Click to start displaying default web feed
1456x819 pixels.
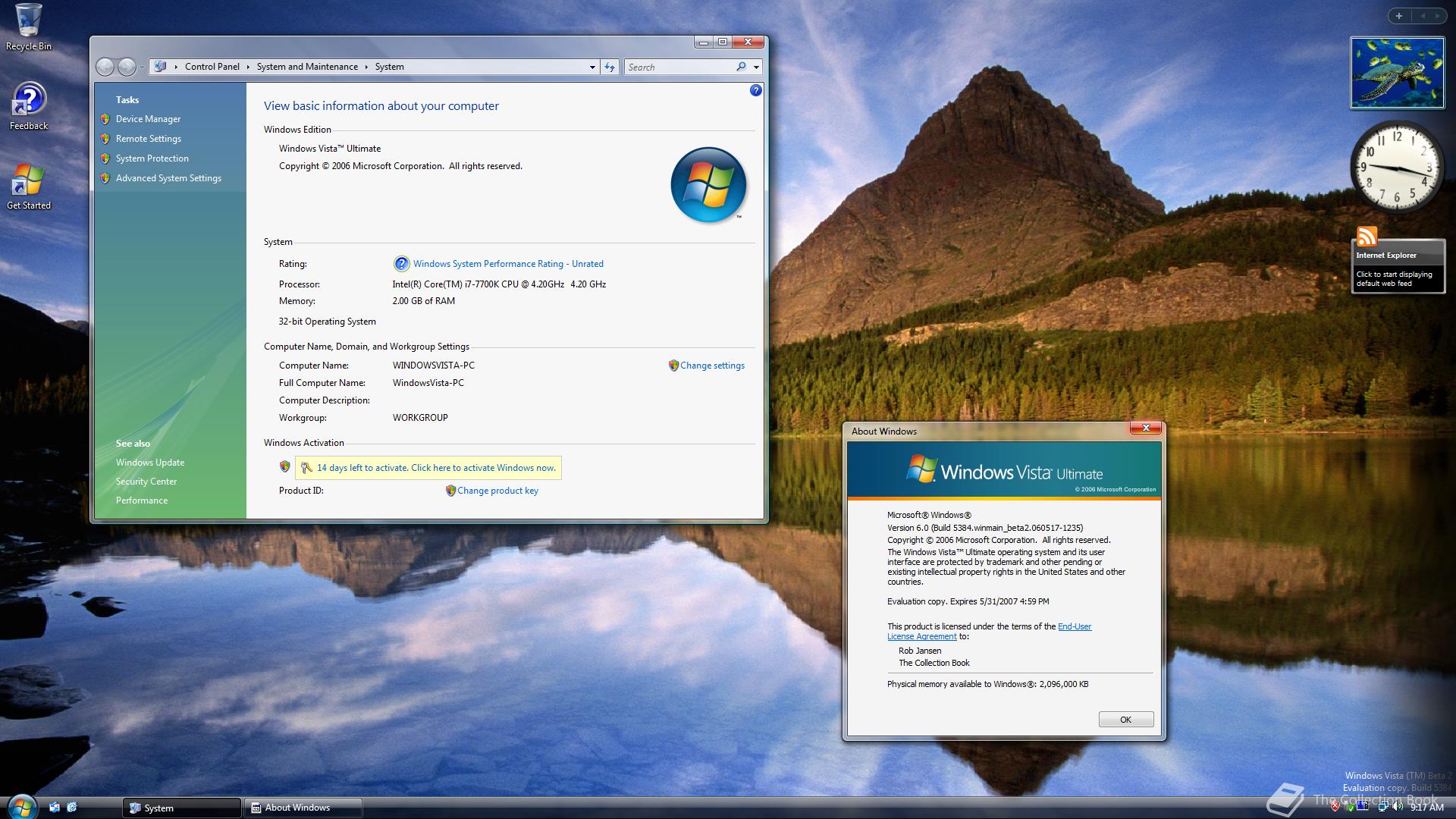click(x=1394, y=279)
